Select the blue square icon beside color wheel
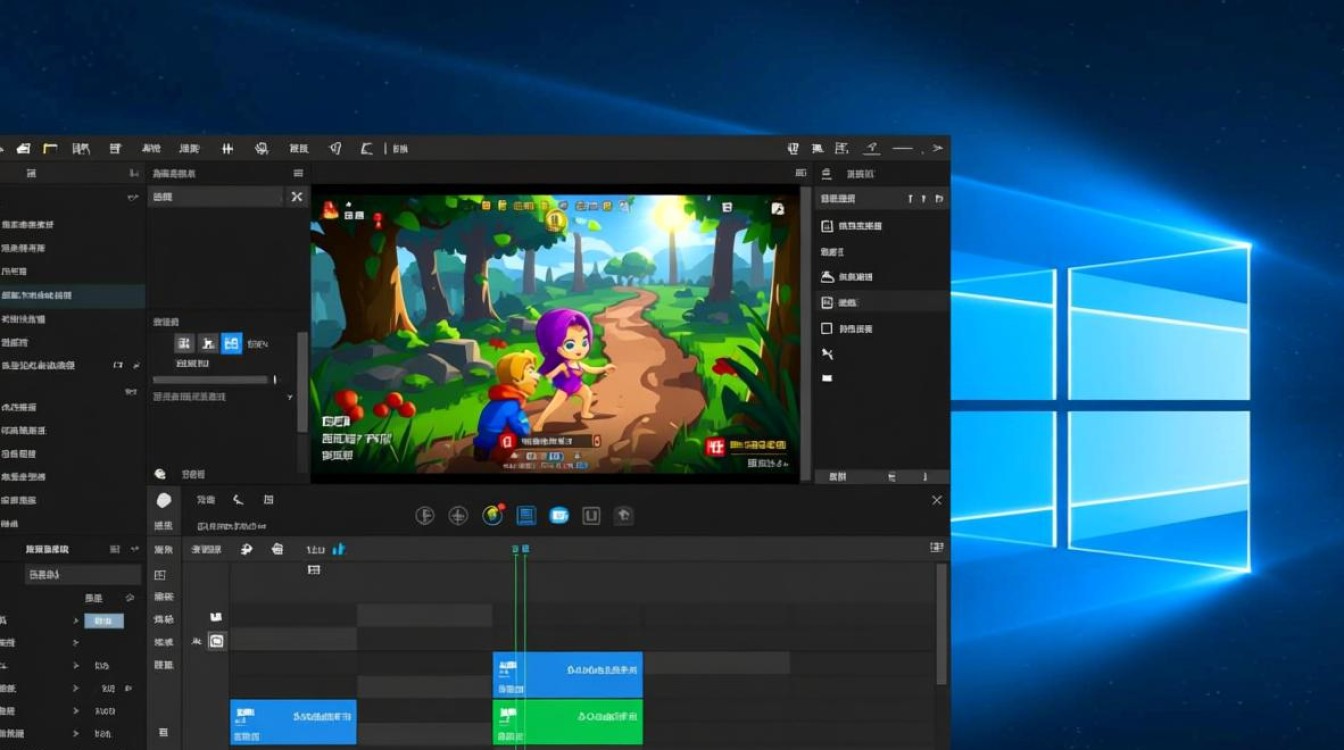The width and height of the screenshot is (1344, 750). (526, 515)
